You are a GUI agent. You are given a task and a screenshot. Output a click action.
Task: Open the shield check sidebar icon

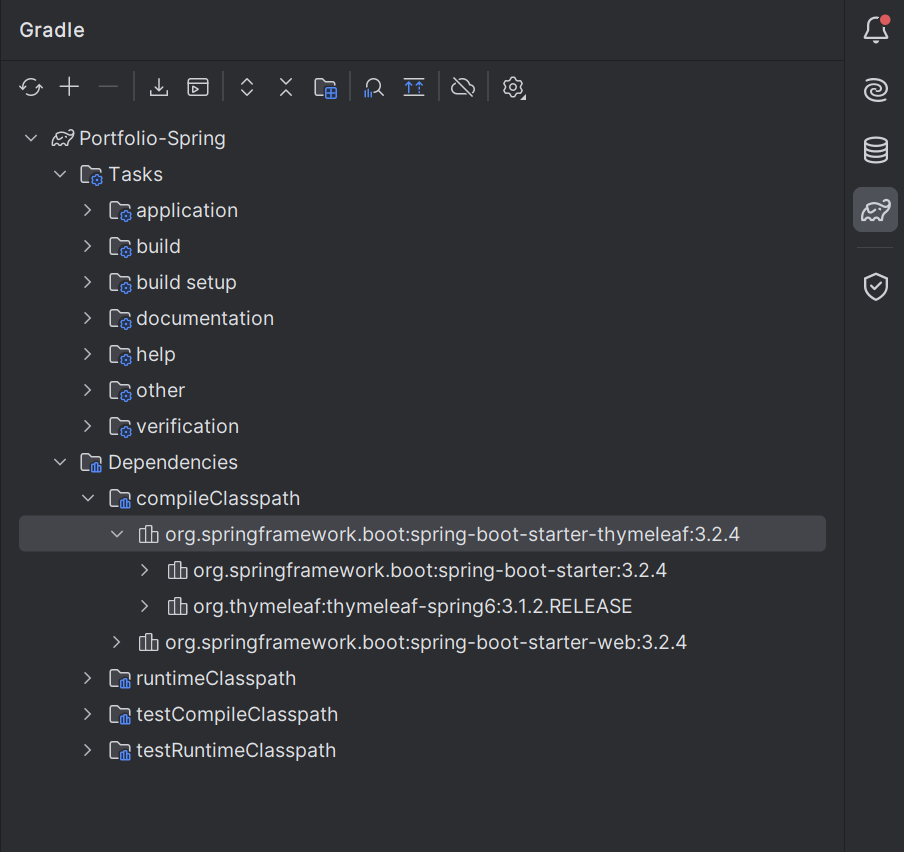[x=876, y=286]
